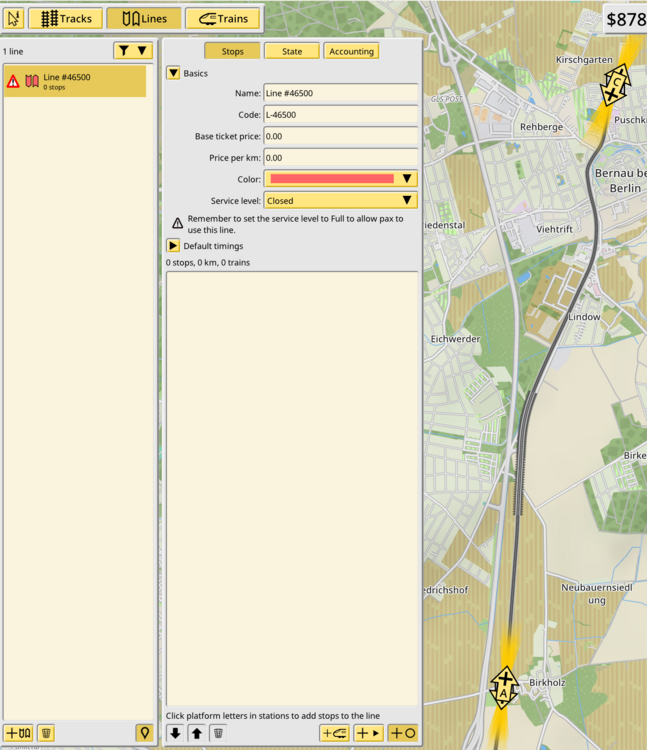647x750 pixels.
Task: Click the red warning icon on Line #46500
Action: [13, 81]
